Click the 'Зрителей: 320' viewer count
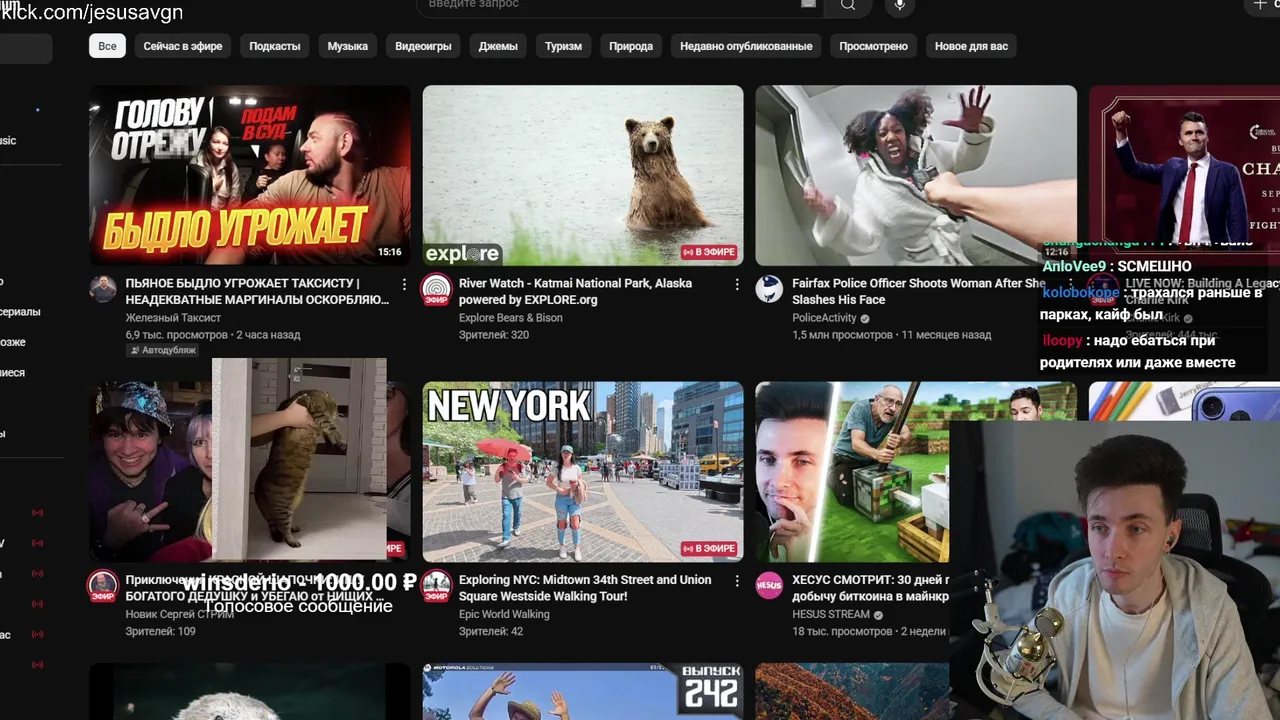Image resolution: width=1280 pixels, height=720 pixels. [x=494, y=335]
